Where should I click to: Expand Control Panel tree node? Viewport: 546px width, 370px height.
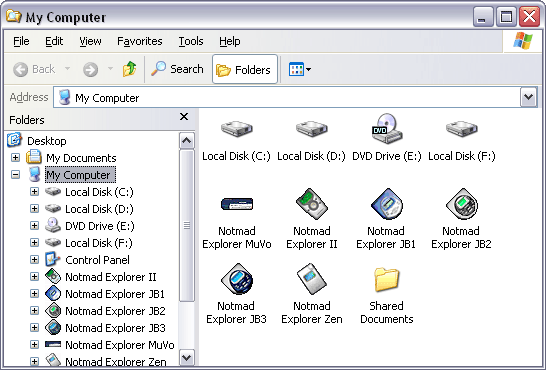tap(34, 259)
